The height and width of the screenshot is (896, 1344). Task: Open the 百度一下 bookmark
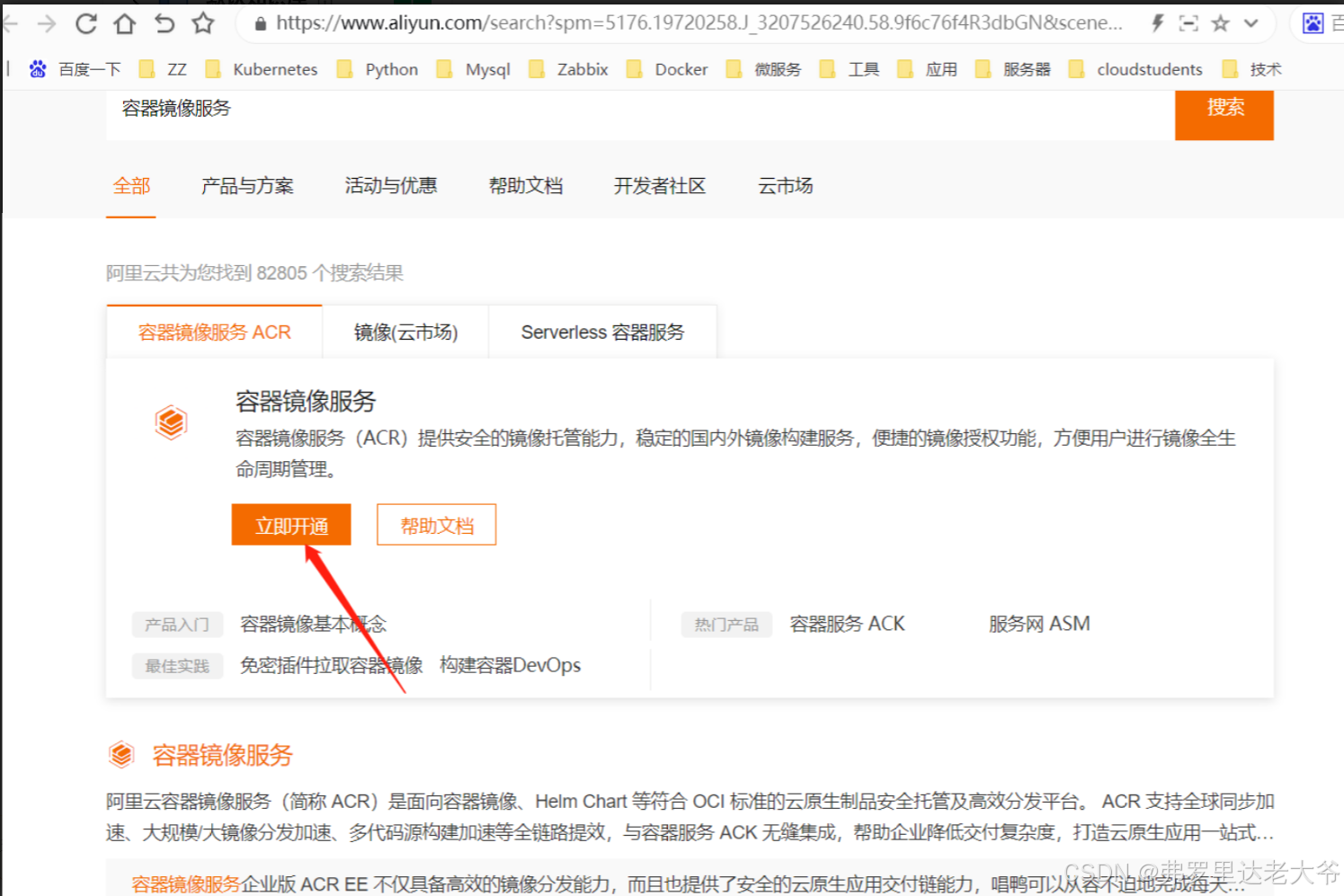click(76, 69)
